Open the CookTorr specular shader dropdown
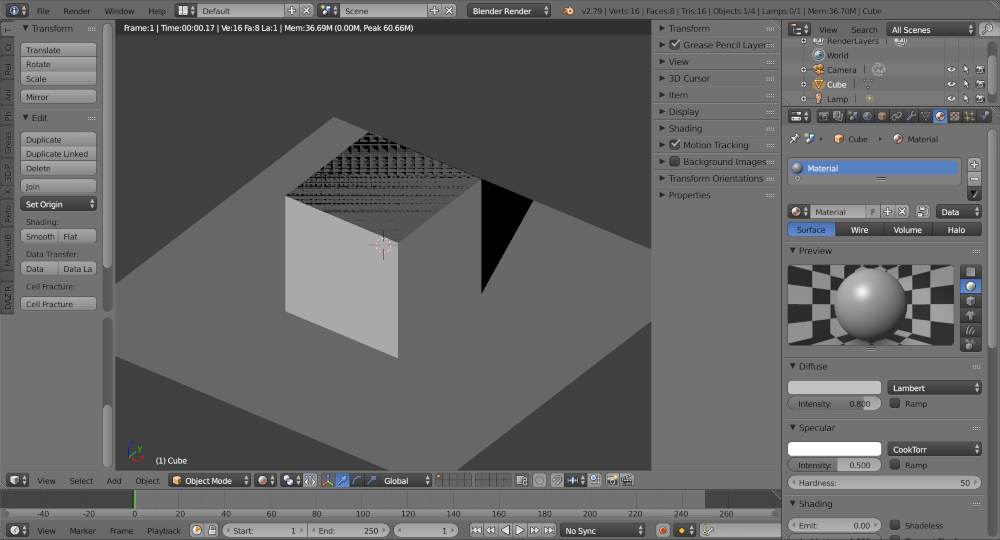Viewport: 1000px width, 540px height. (934, 449)
